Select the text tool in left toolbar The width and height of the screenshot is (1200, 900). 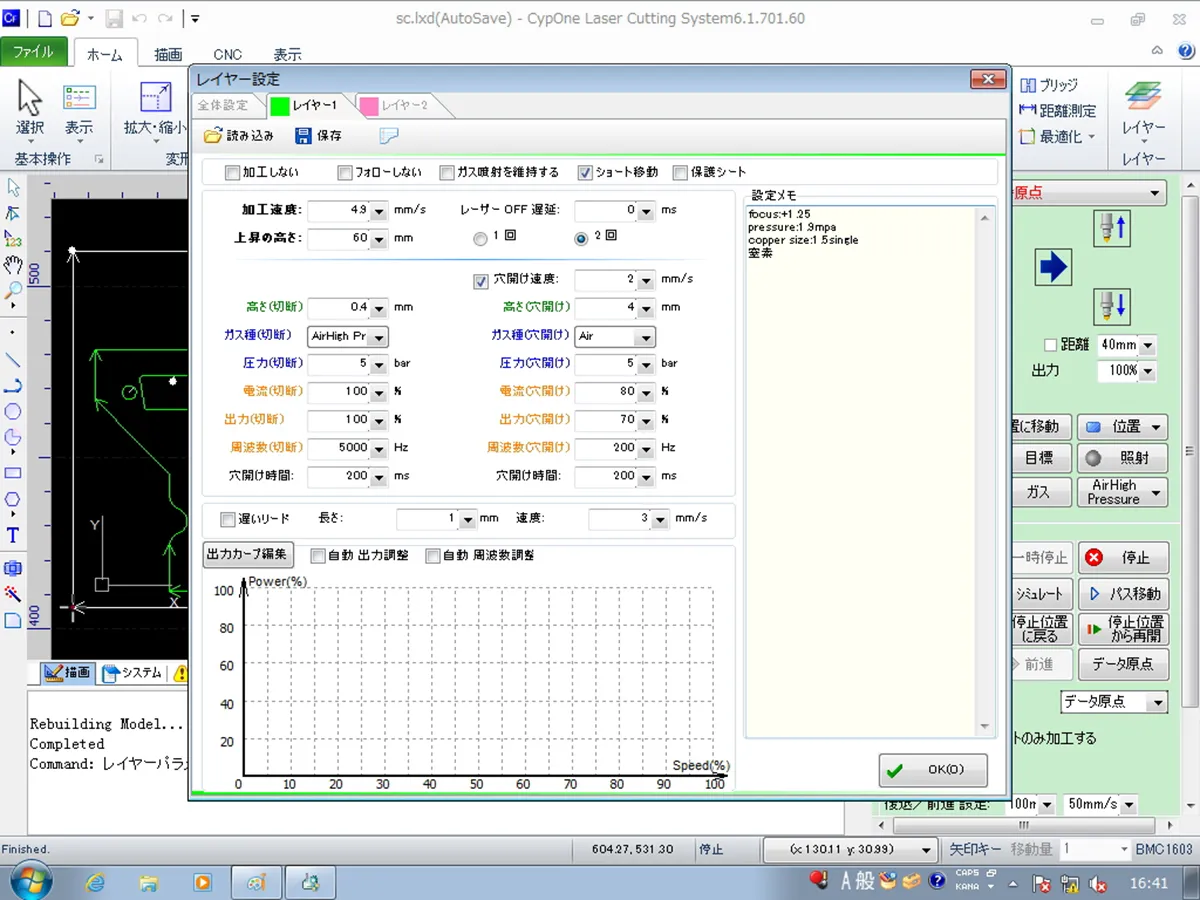(x=13, y=535)
